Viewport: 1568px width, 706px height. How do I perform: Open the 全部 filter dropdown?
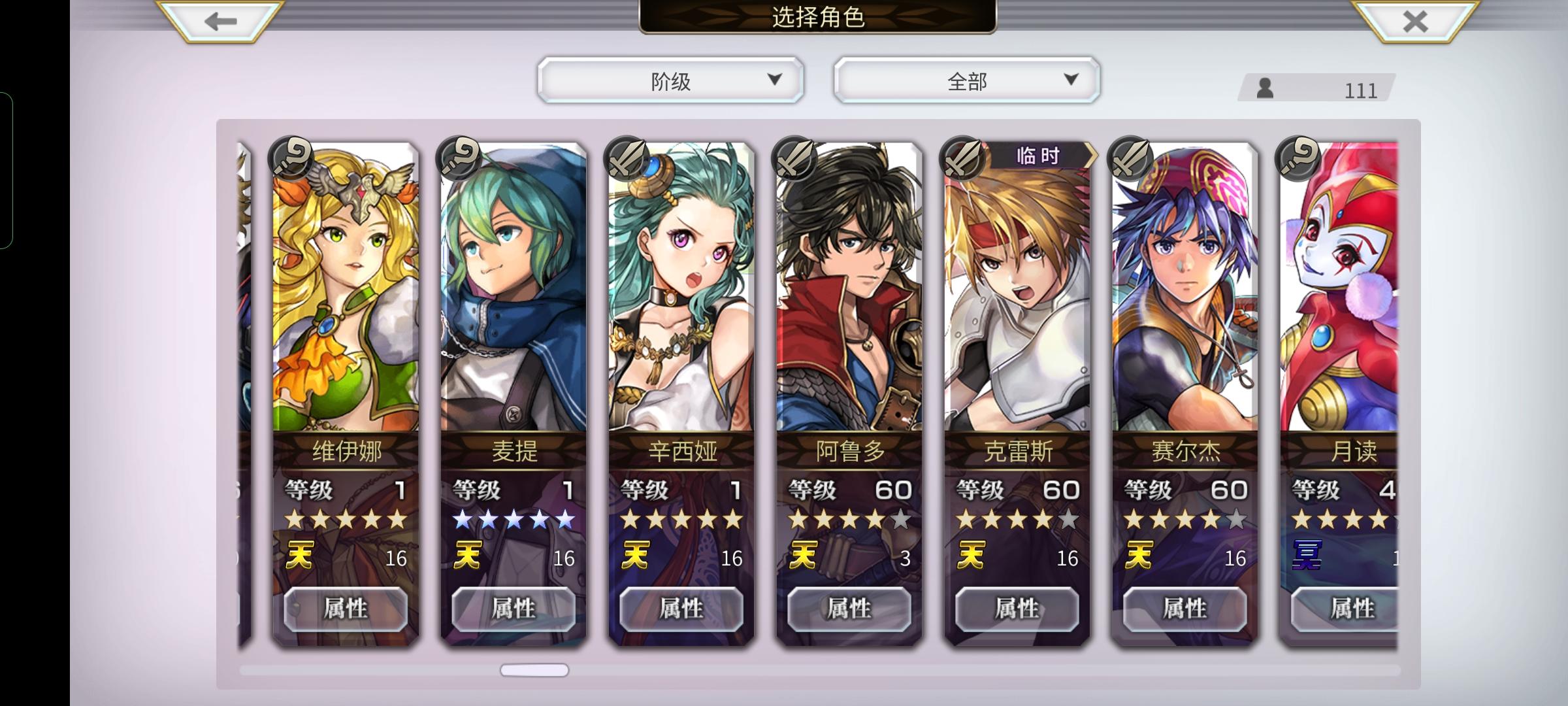[x=967, y=80]
